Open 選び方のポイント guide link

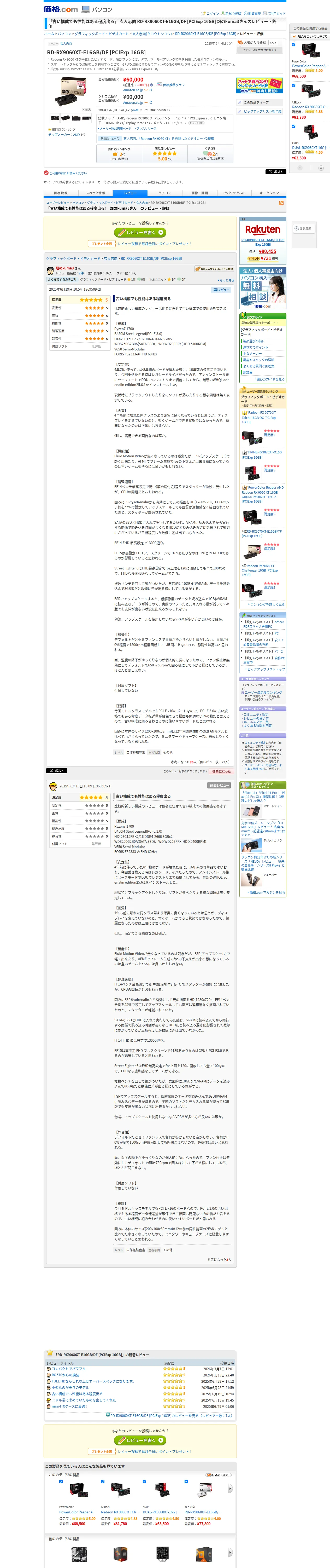click(x=255, y=348)
